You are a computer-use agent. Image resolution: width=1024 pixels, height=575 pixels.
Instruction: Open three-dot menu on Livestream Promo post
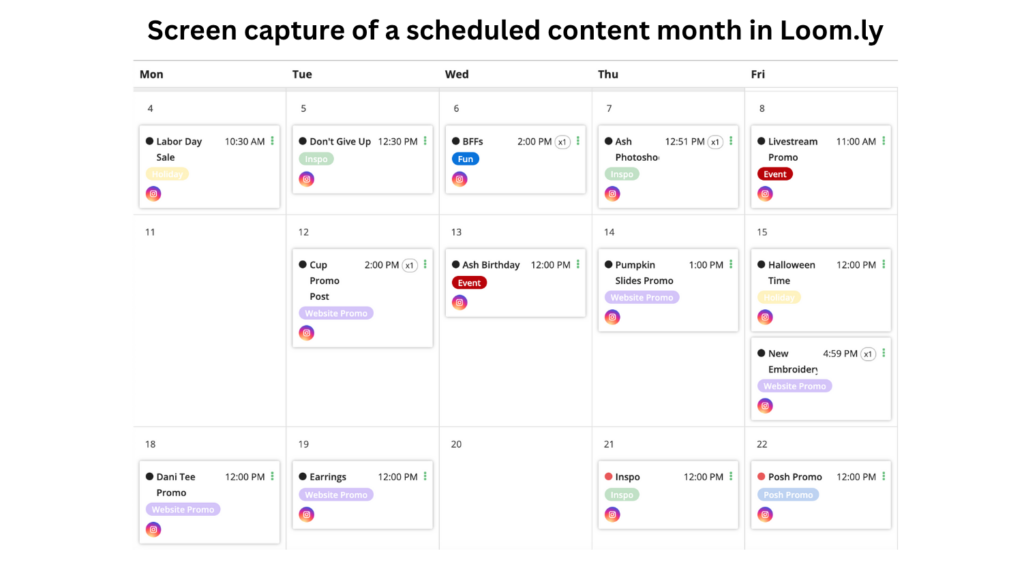pyautogui.click(x=884, y=141)
